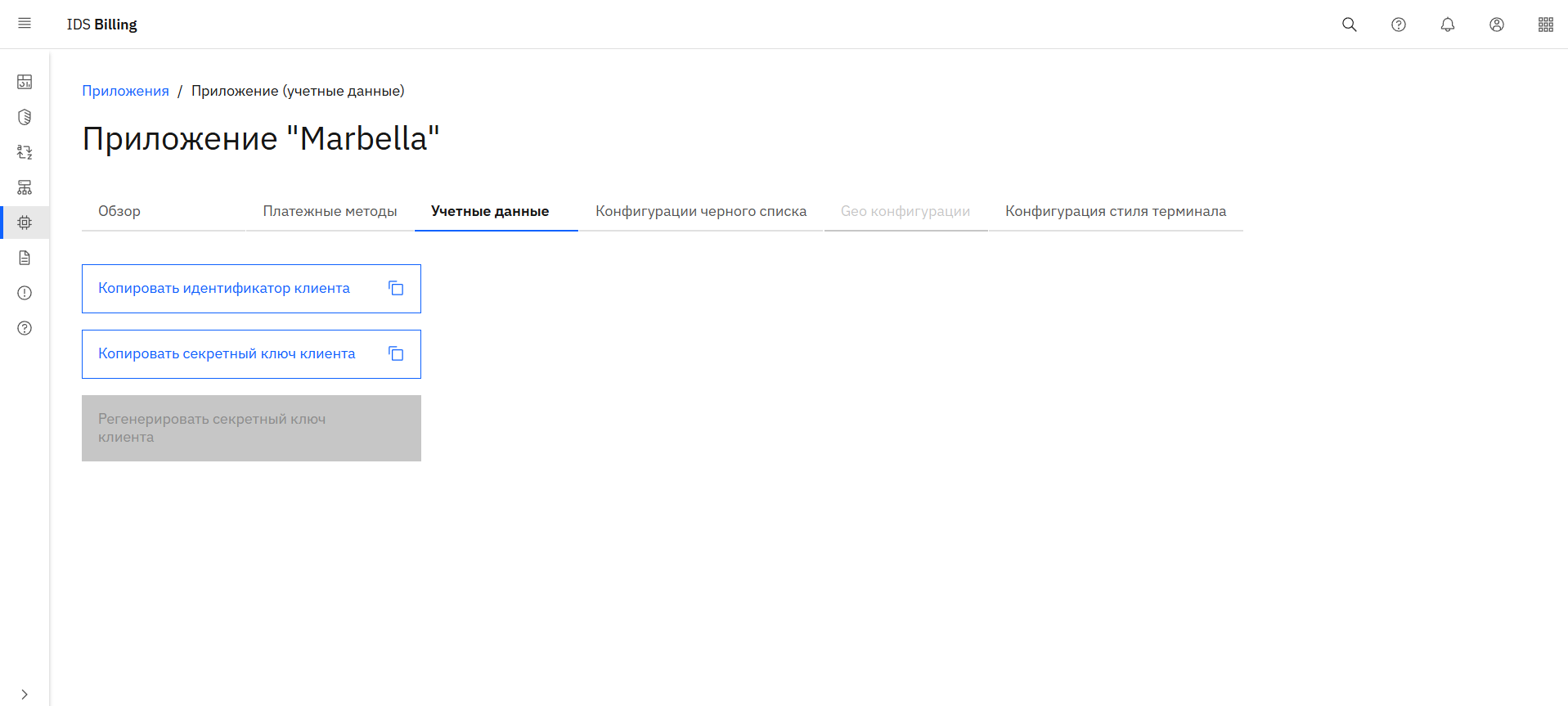
Task: Open search with the magnifier icon
Action: point(1349,25)
